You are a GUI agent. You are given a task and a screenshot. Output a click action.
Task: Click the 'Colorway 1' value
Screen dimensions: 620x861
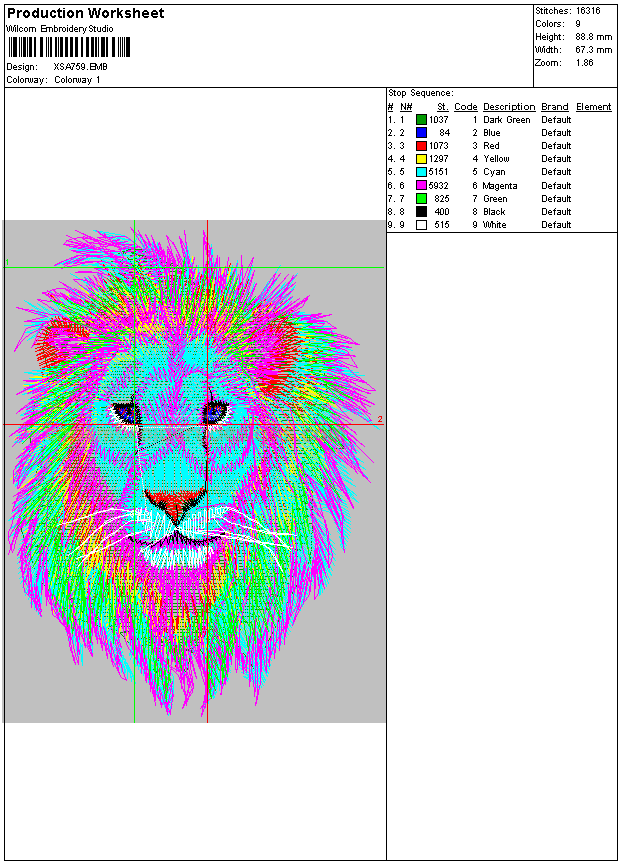(x=77, y=80)
